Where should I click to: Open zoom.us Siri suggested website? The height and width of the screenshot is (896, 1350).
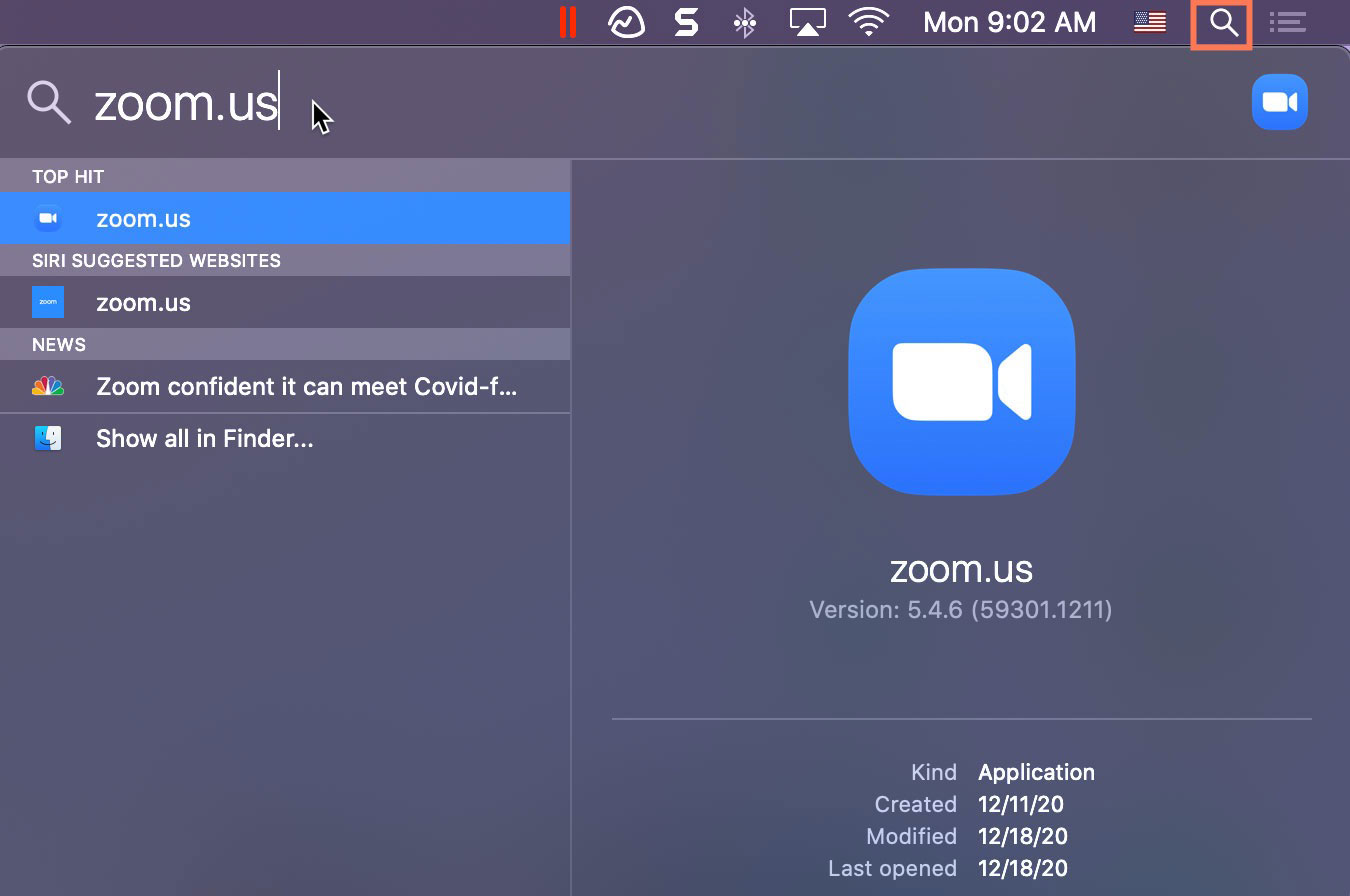(x=285, y=302)
